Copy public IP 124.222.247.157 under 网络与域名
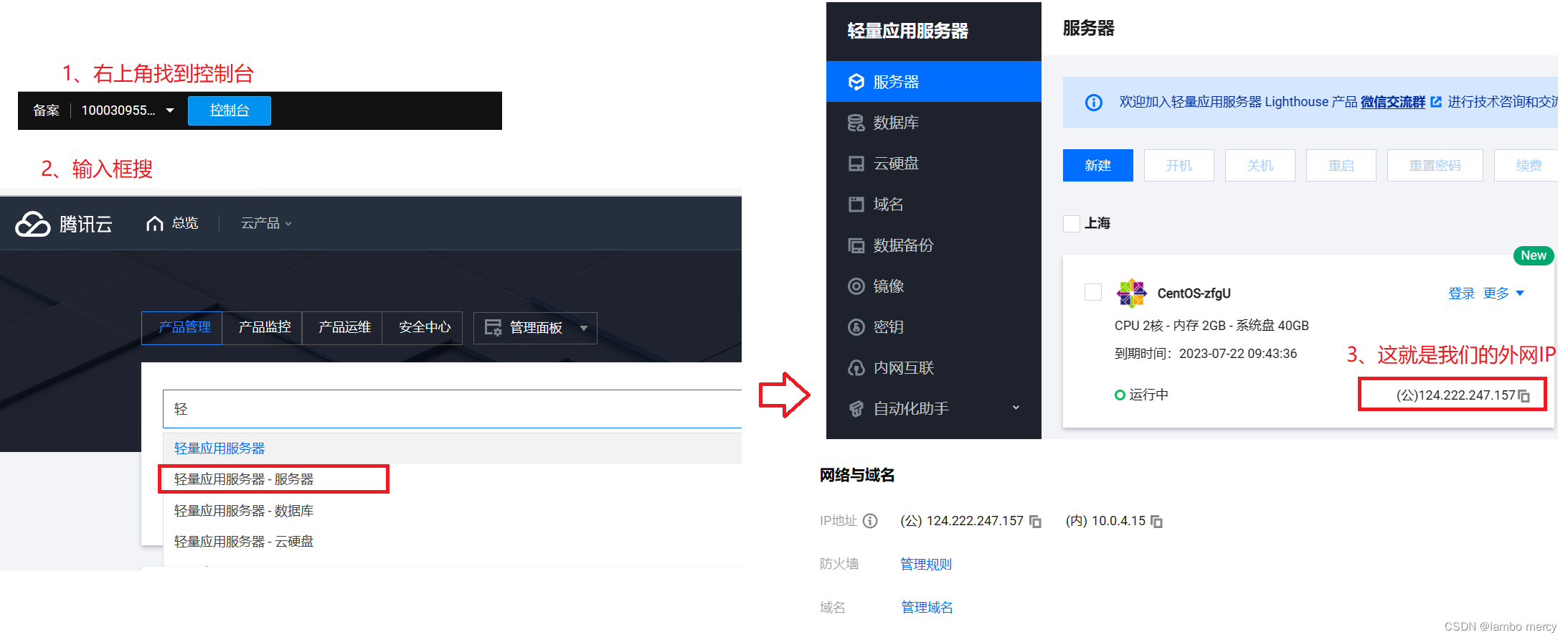The height and width of the screenshot is (640, 1568). (1035, 522)
